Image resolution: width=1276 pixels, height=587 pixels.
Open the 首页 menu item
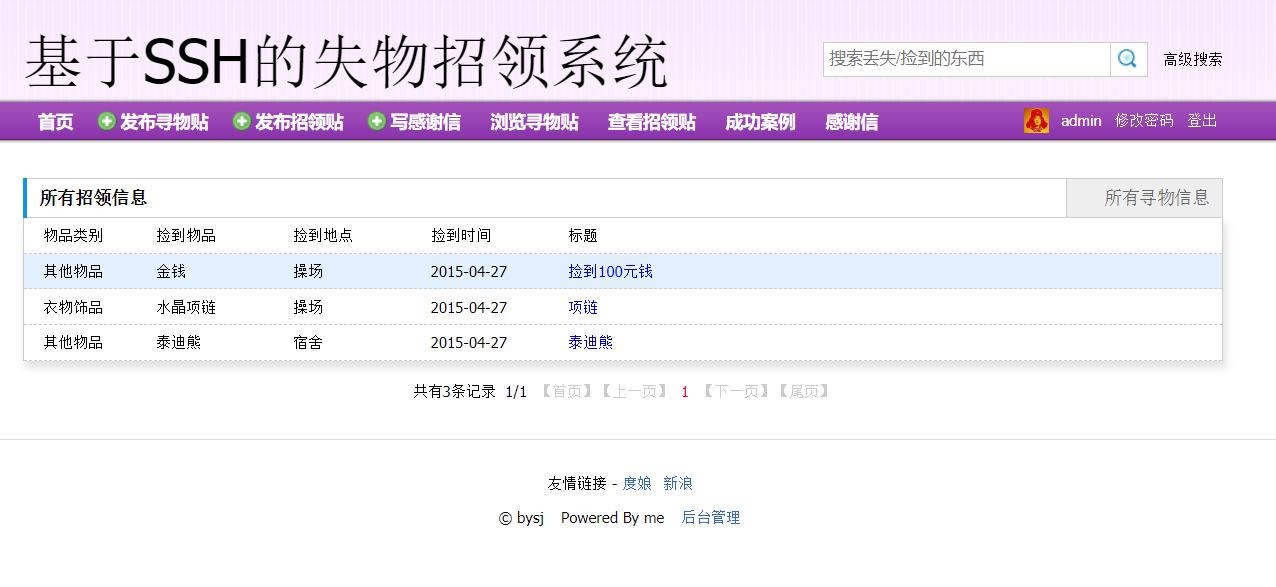[54, 121]
